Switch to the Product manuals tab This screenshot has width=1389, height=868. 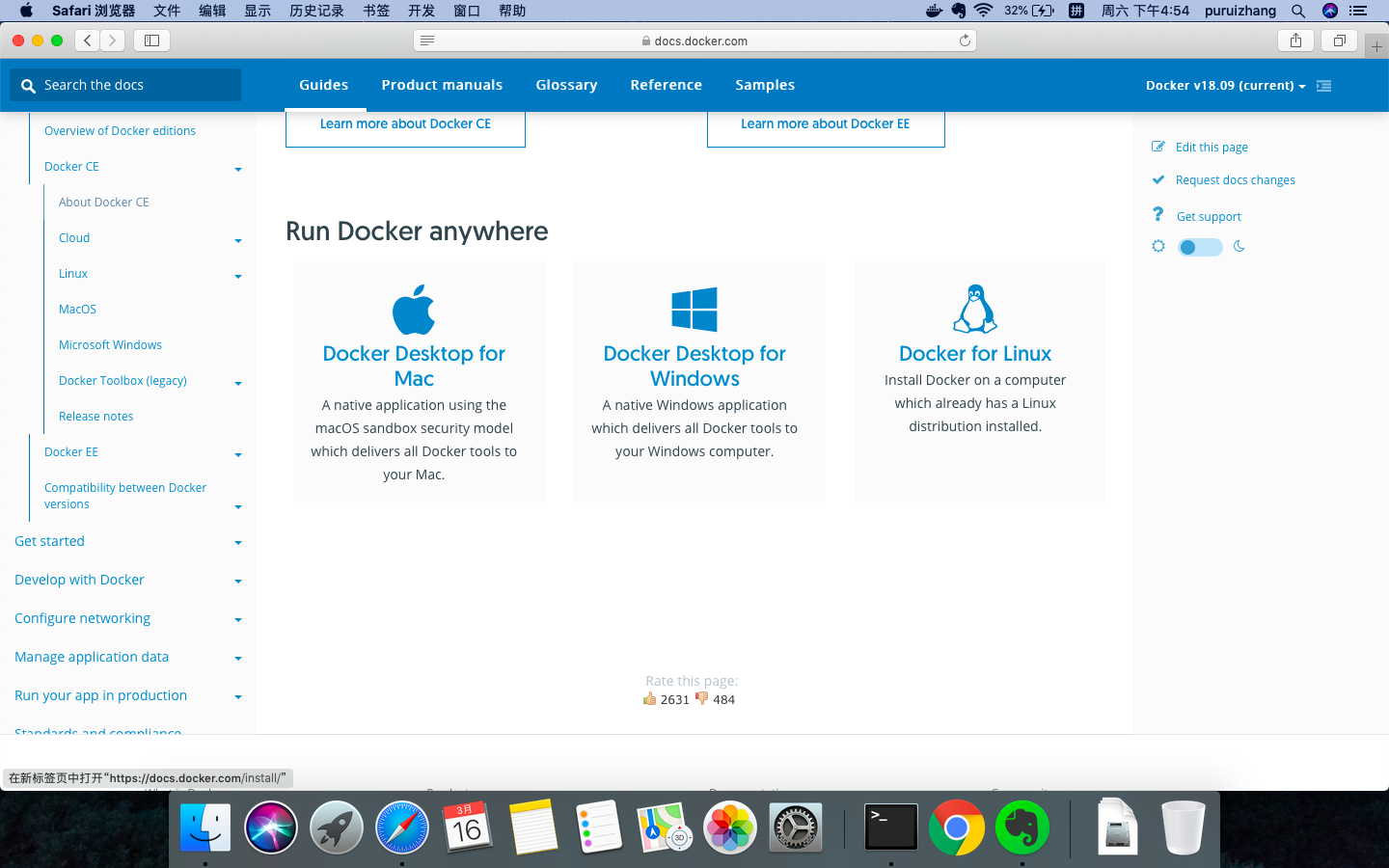[442, 85]
